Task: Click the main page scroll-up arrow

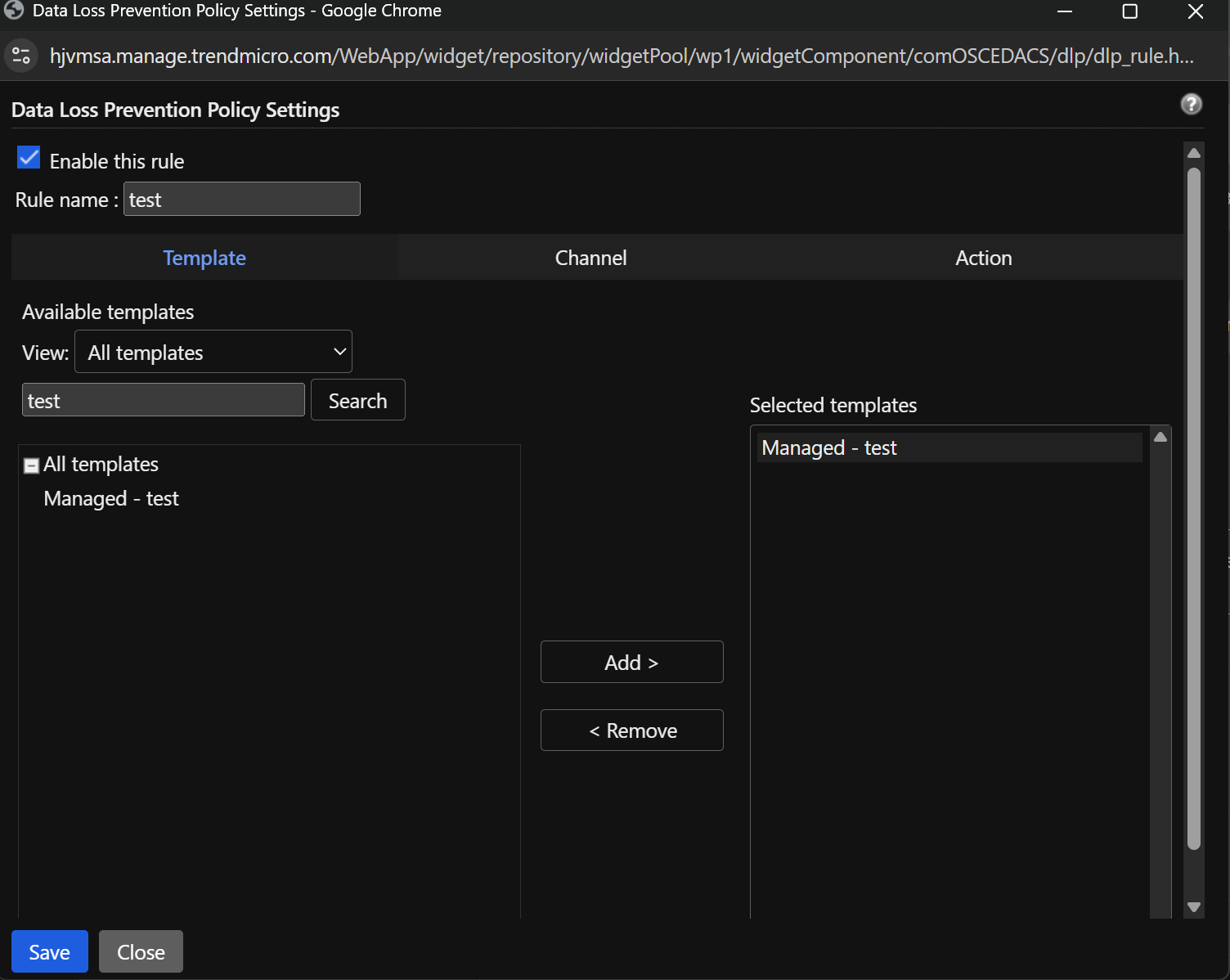Action: pyautogui.click(x=1194, y=153)
